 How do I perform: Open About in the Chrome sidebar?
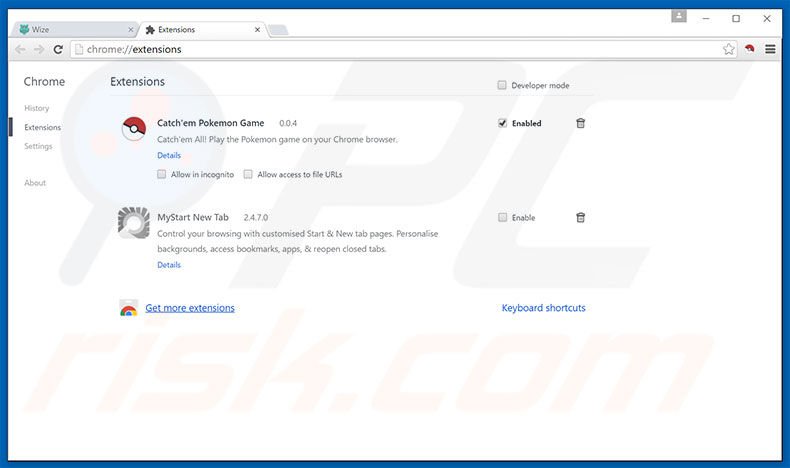35,183
